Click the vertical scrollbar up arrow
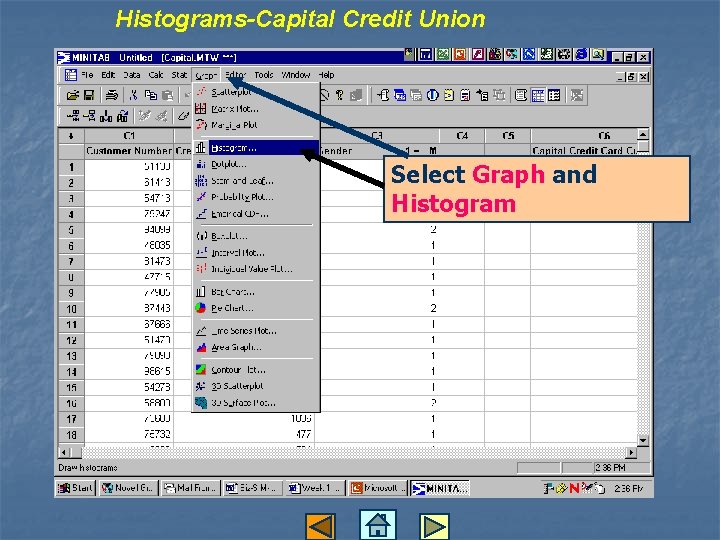This screenshot has width=720, height=540. coord(643,135)
